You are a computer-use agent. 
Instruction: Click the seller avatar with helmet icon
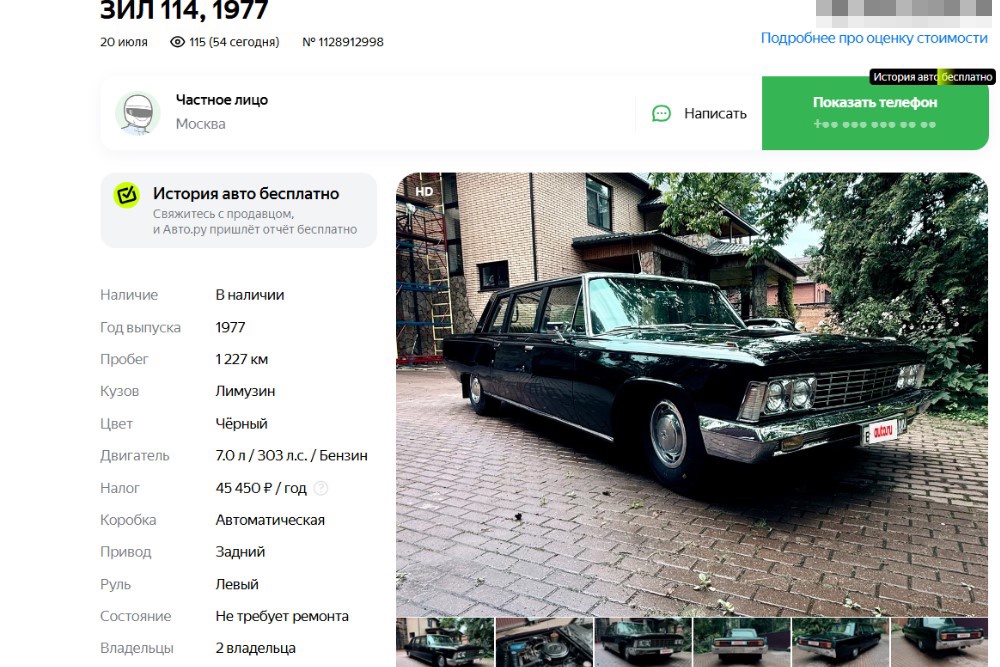coord(138,114)
